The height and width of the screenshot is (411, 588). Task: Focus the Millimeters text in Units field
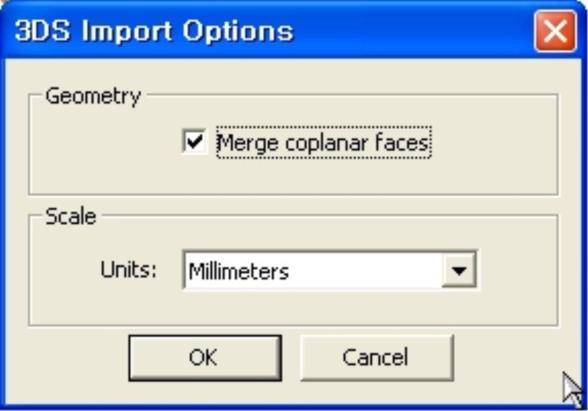click(x=238, y=271)
